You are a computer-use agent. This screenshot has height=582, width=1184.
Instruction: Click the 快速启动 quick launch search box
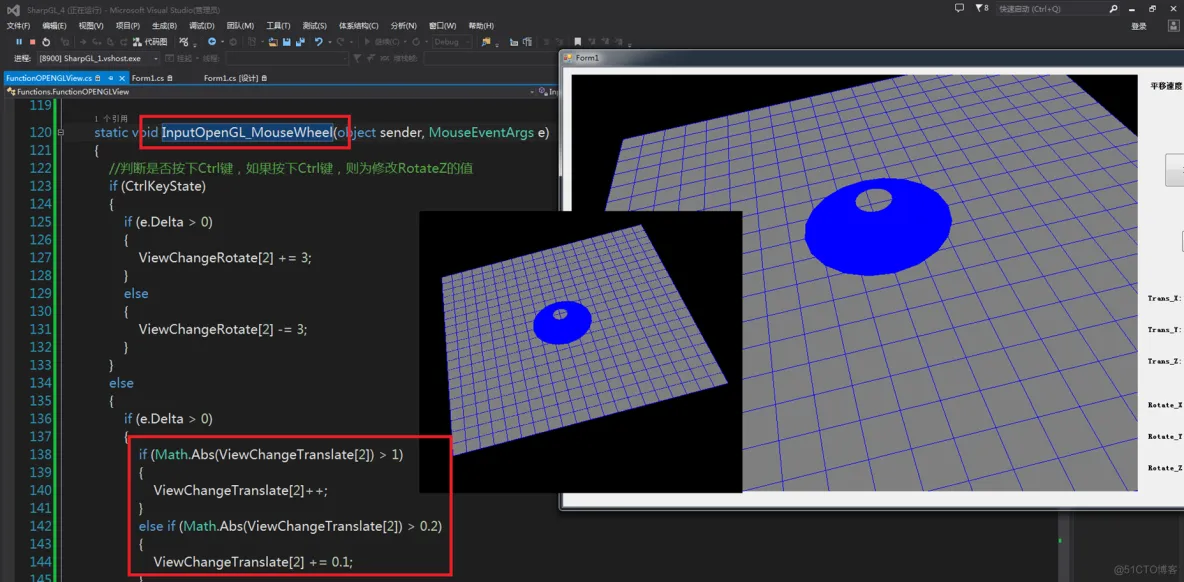pyautogui.click(x=1050, y=9)
